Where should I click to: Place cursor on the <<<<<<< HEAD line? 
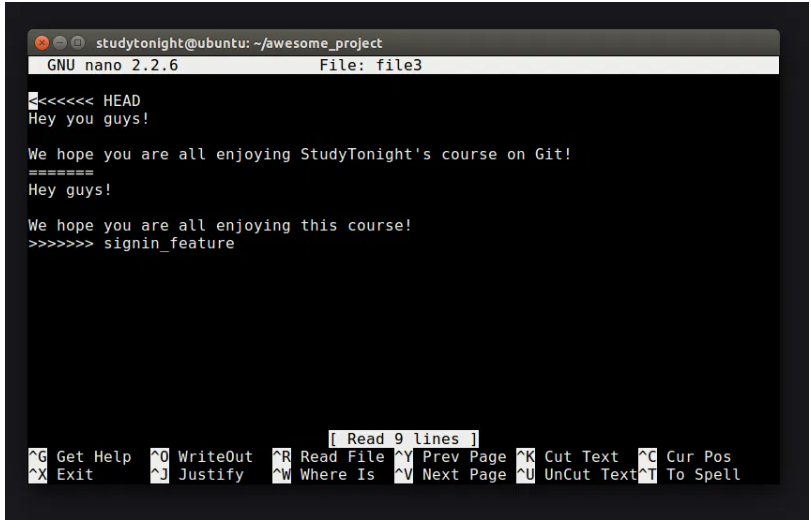(85, 101)
